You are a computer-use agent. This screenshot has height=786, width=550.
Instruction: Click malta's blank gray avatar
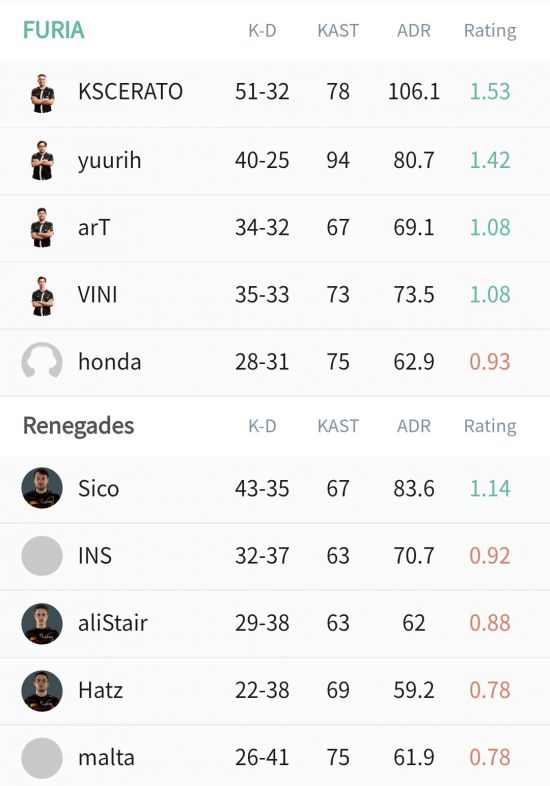pos(42,757)
